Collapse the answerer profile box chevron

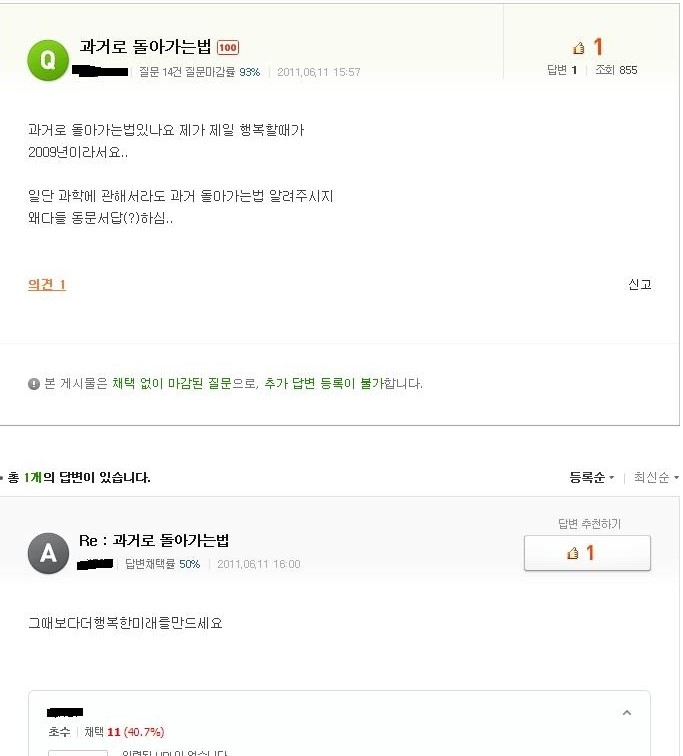[x=627, y=713]
